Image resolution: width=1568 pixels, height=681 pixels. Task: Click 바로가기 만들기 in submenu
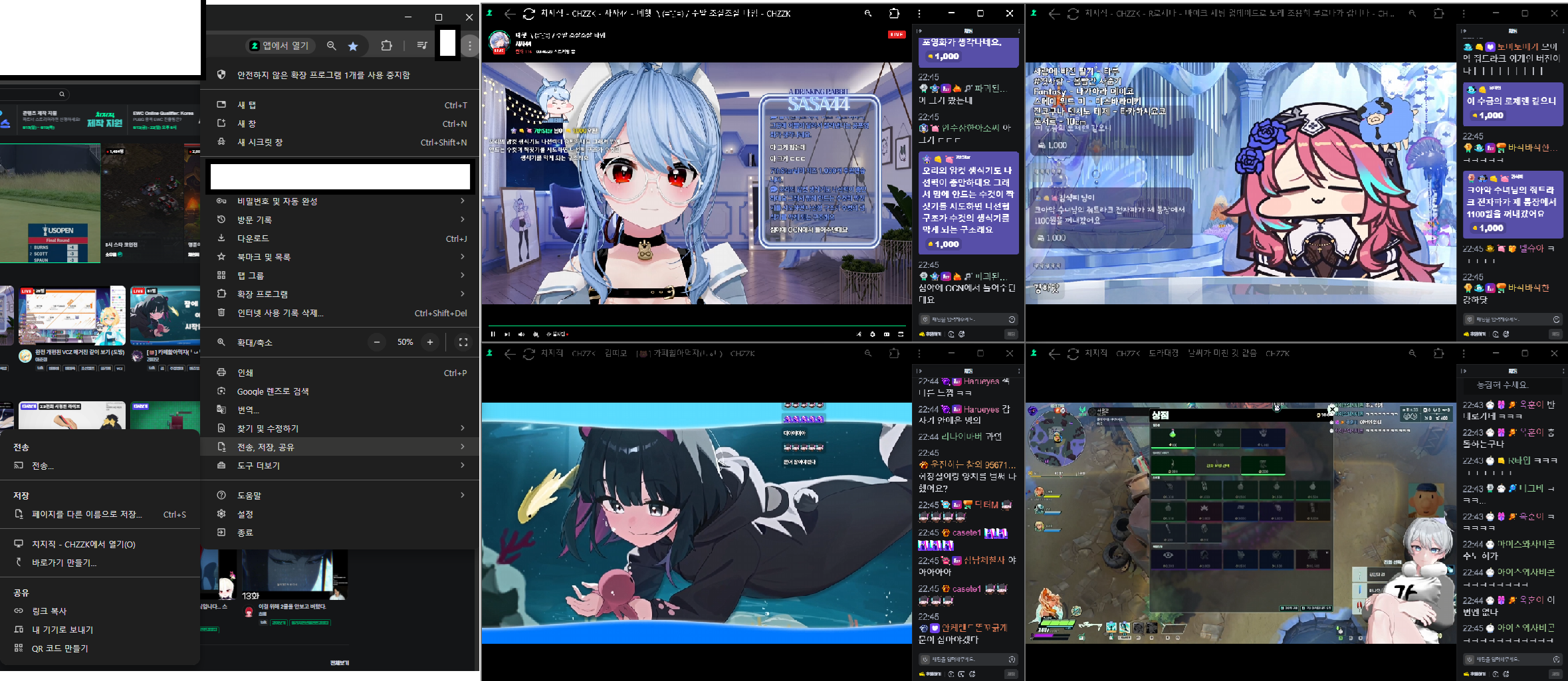(100, 563)
